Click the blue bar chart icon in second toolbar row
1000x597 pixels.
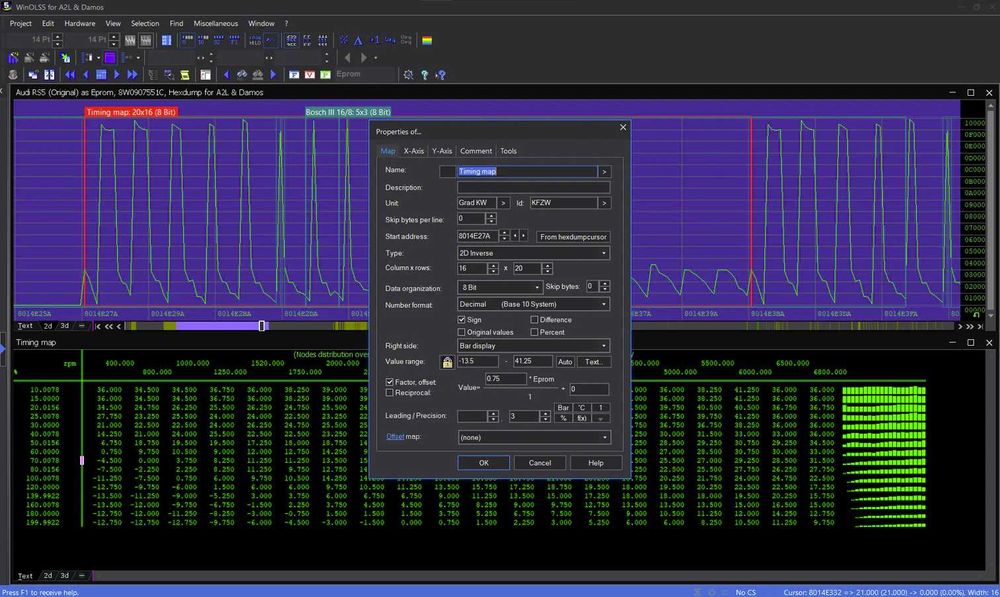(x=13, y=57)
